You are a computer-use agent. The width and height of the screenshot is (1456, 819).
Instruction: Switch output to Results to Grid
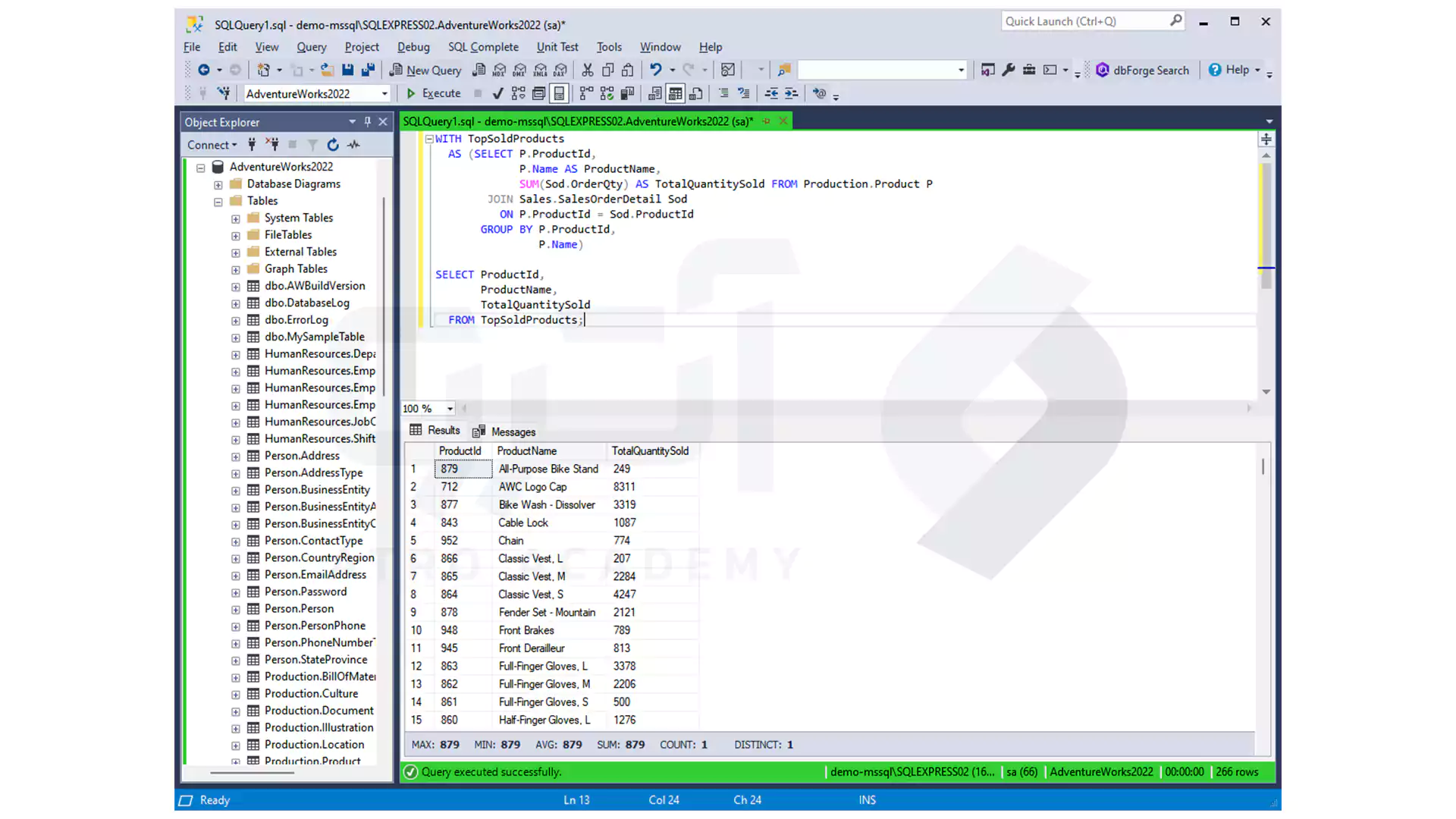coord(675,93)
